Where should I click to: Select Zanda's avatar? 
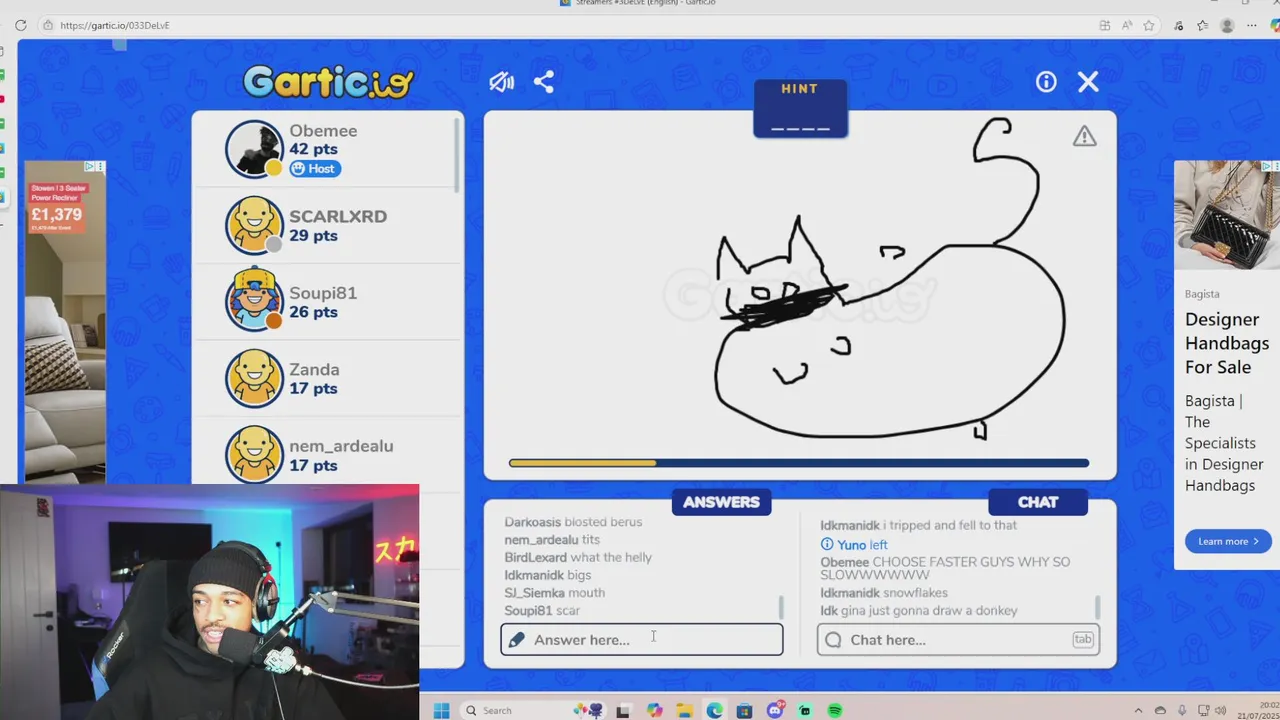(x=254, y=378)
